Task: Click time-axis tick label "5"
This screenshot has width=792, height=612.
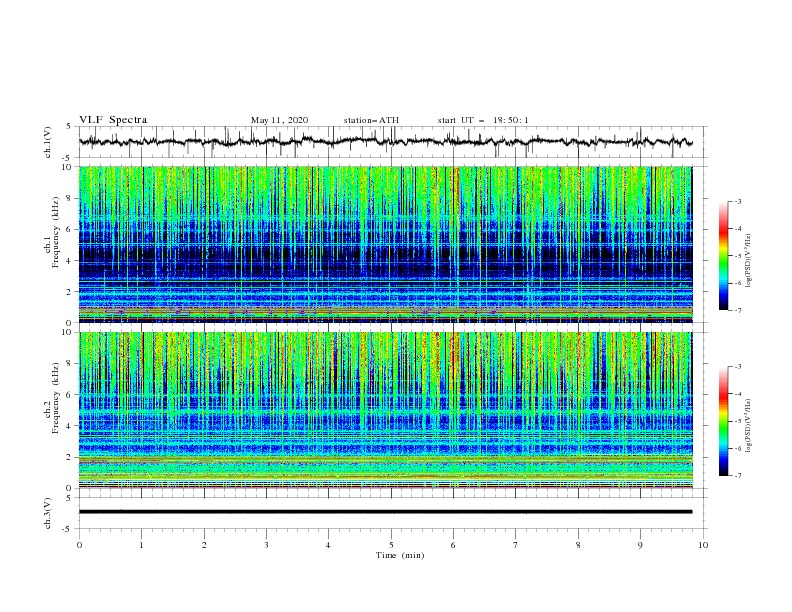Action: (x=391, y=545)
